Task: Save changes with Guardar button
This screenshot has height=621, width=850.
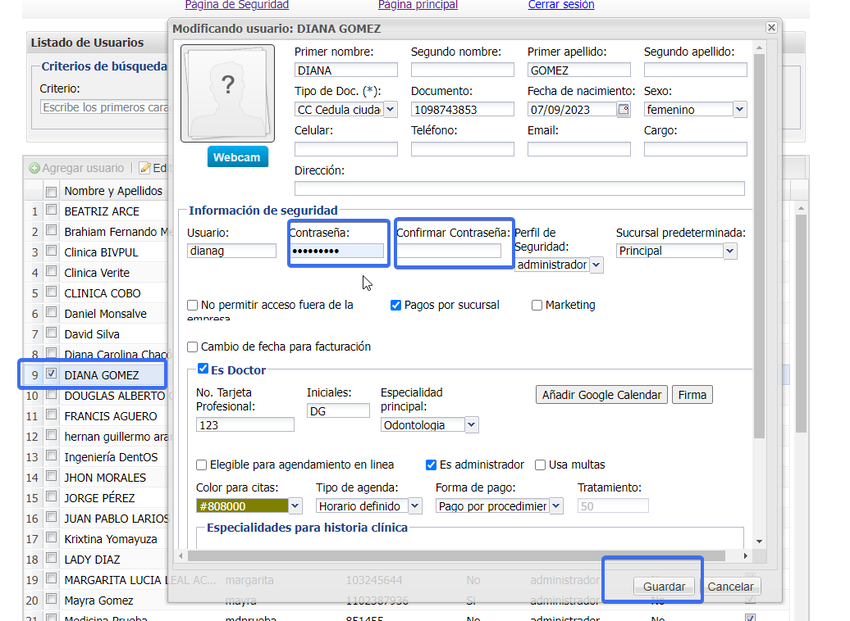Action: point(664,586)
